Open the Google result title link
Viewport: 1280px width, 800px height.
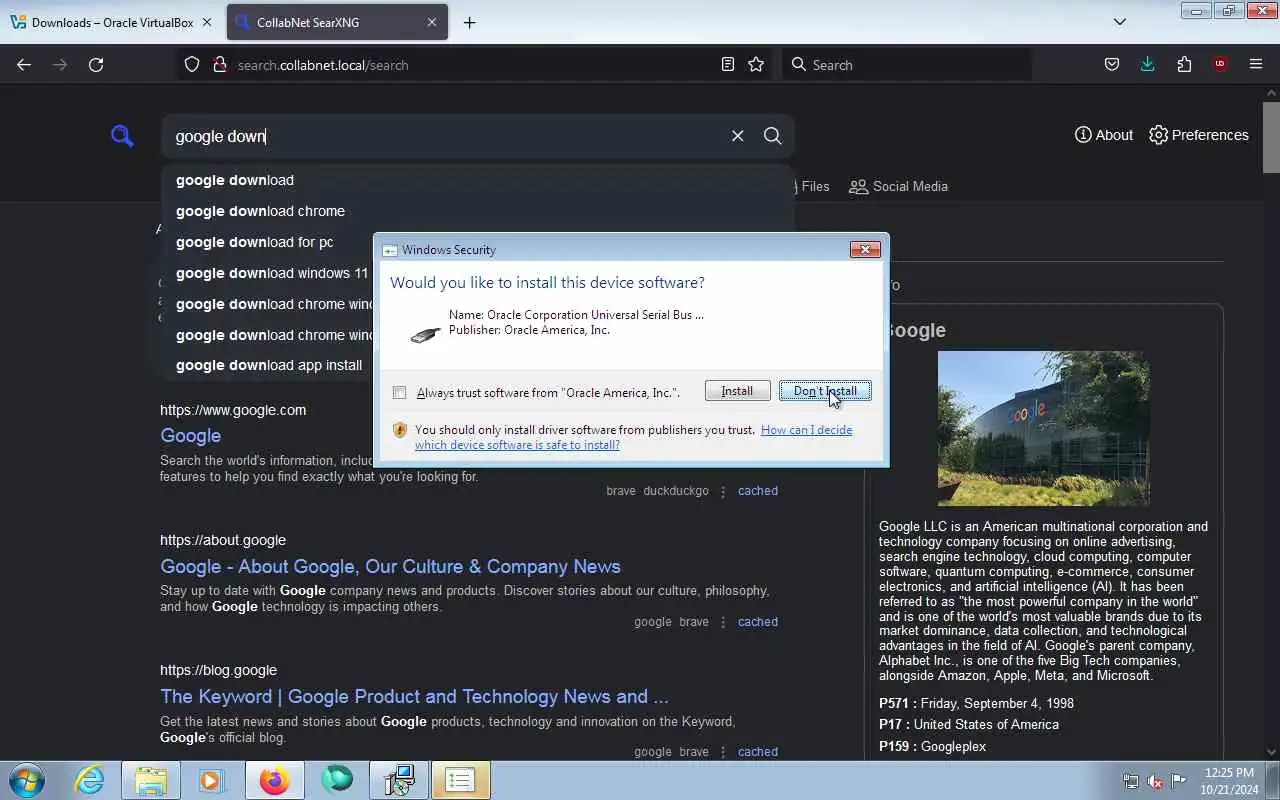tap(190, 436)
